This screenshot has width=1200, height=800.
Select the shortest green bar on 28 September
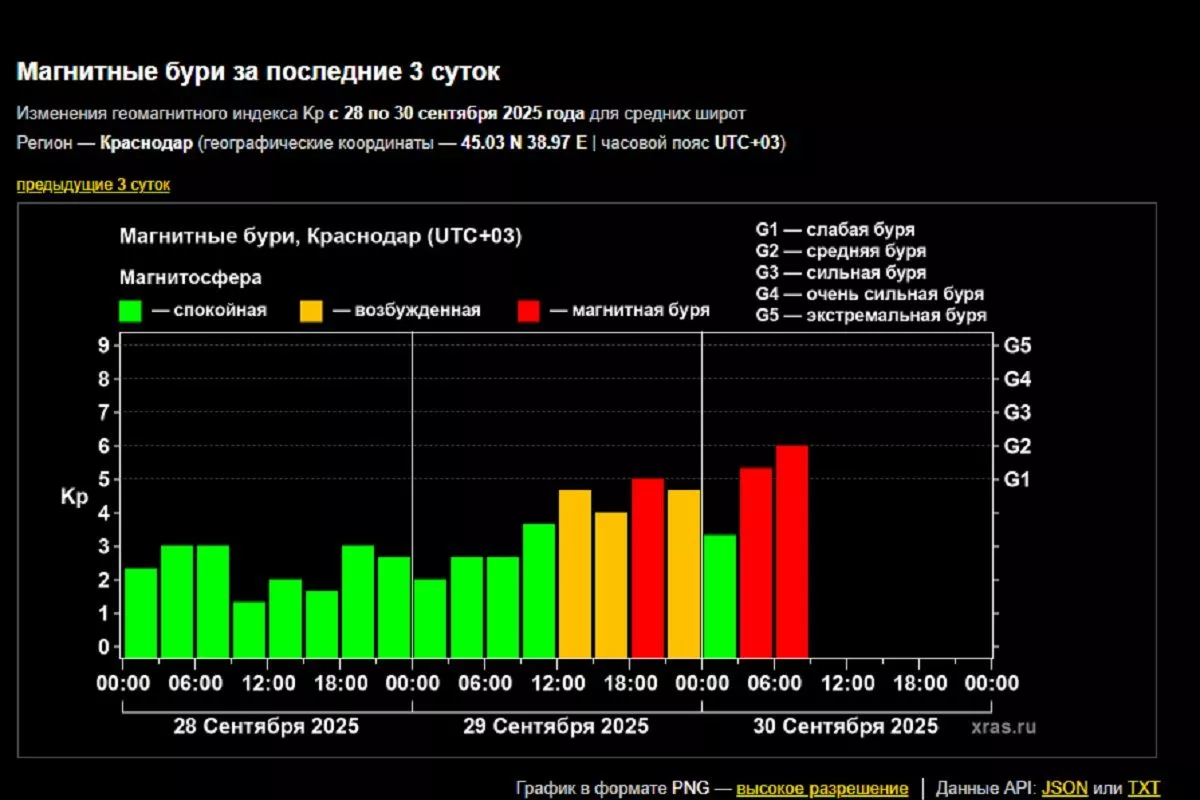[249, 628]
